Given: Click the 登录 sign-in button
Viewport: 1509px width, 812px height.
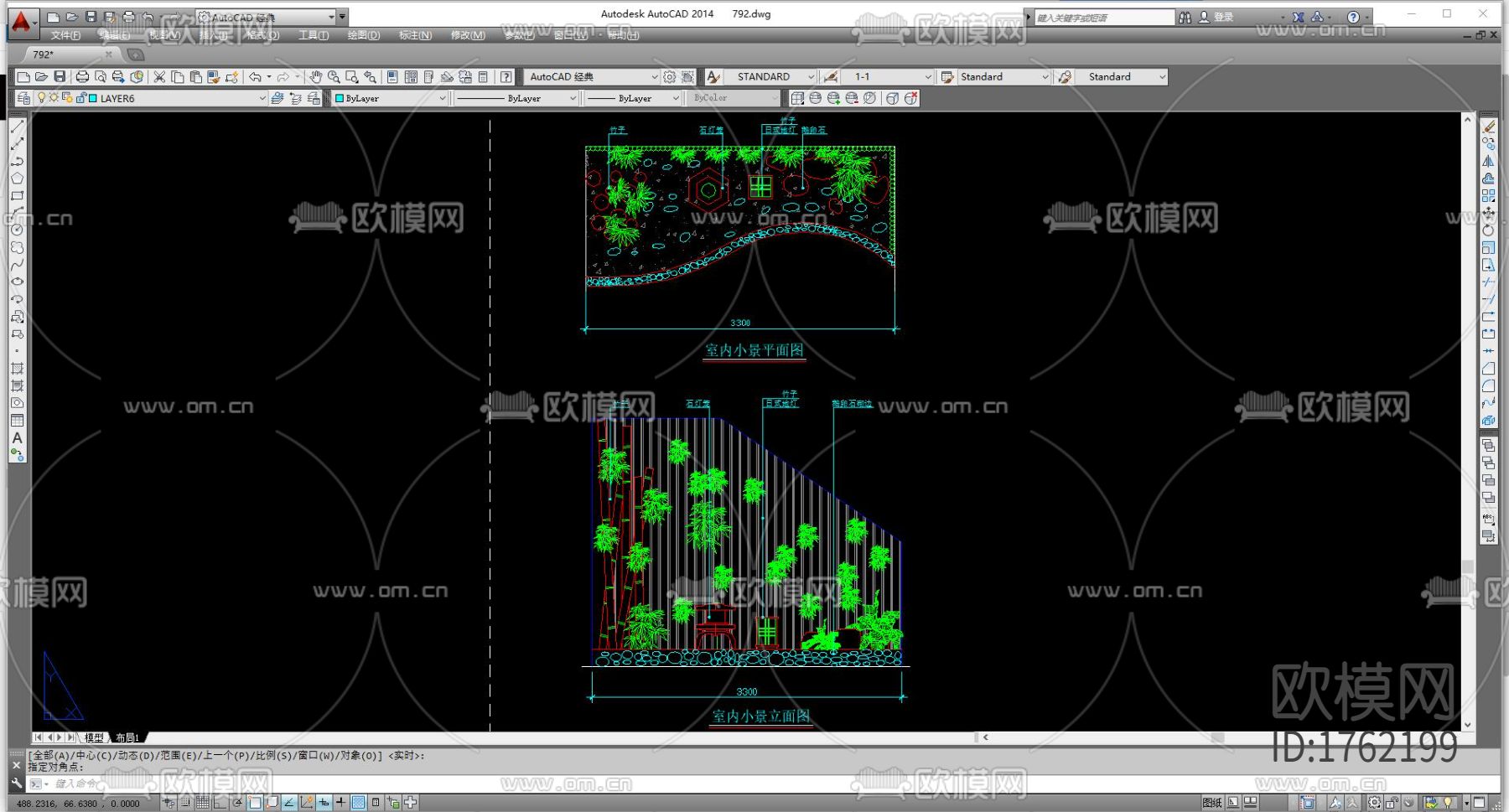Looking at the screenshot, I should [x=1222, y=17].
